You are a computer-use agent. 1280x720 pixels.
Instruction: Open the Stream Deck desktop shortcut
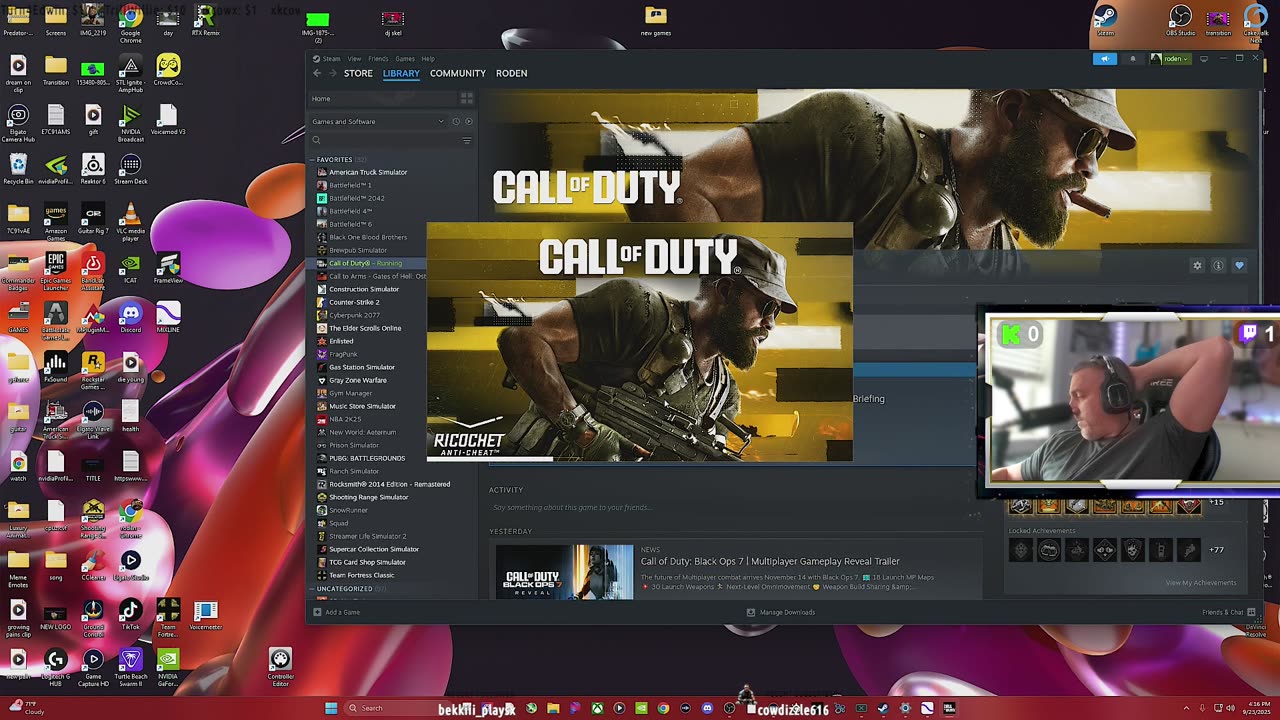coord(130,169)
